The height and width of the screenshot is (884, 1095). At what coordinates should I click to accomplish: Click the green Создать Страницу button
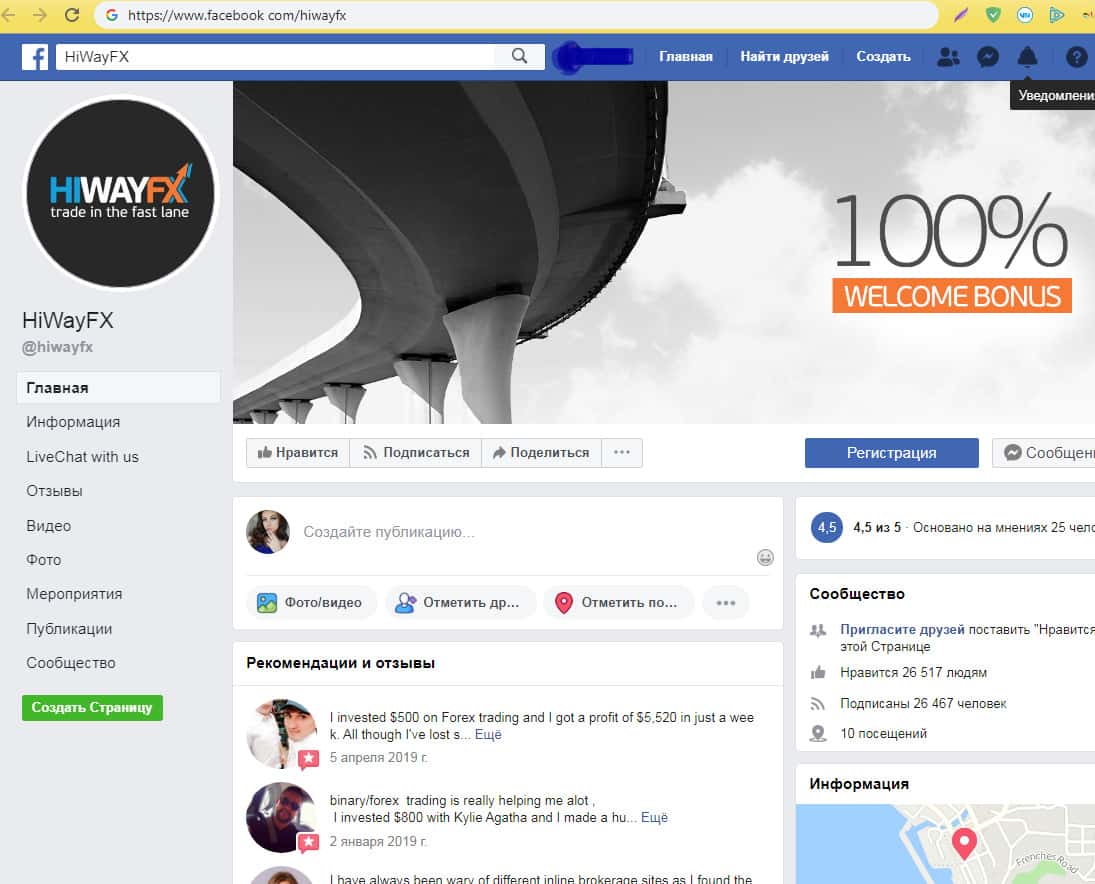point(92,707)
